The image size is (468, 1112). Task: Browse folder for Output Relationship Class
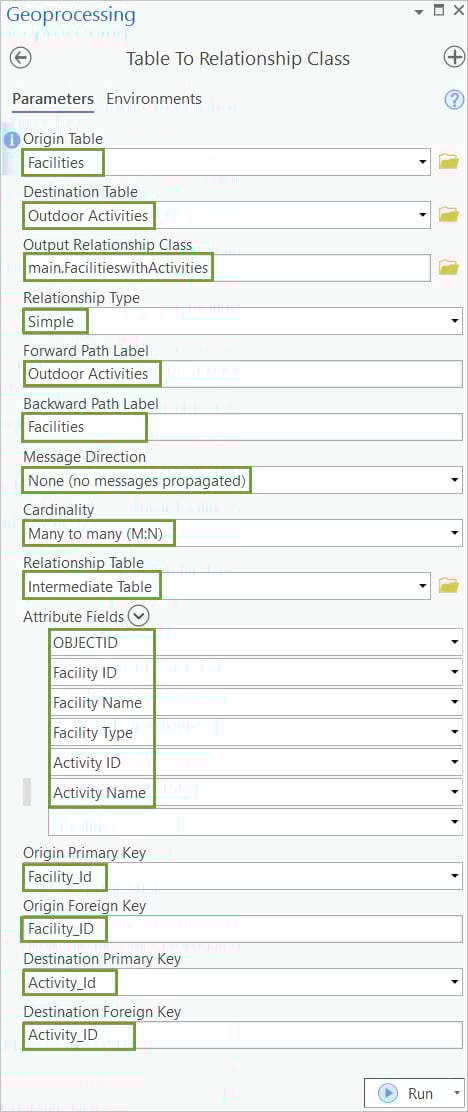pos(448,267)
